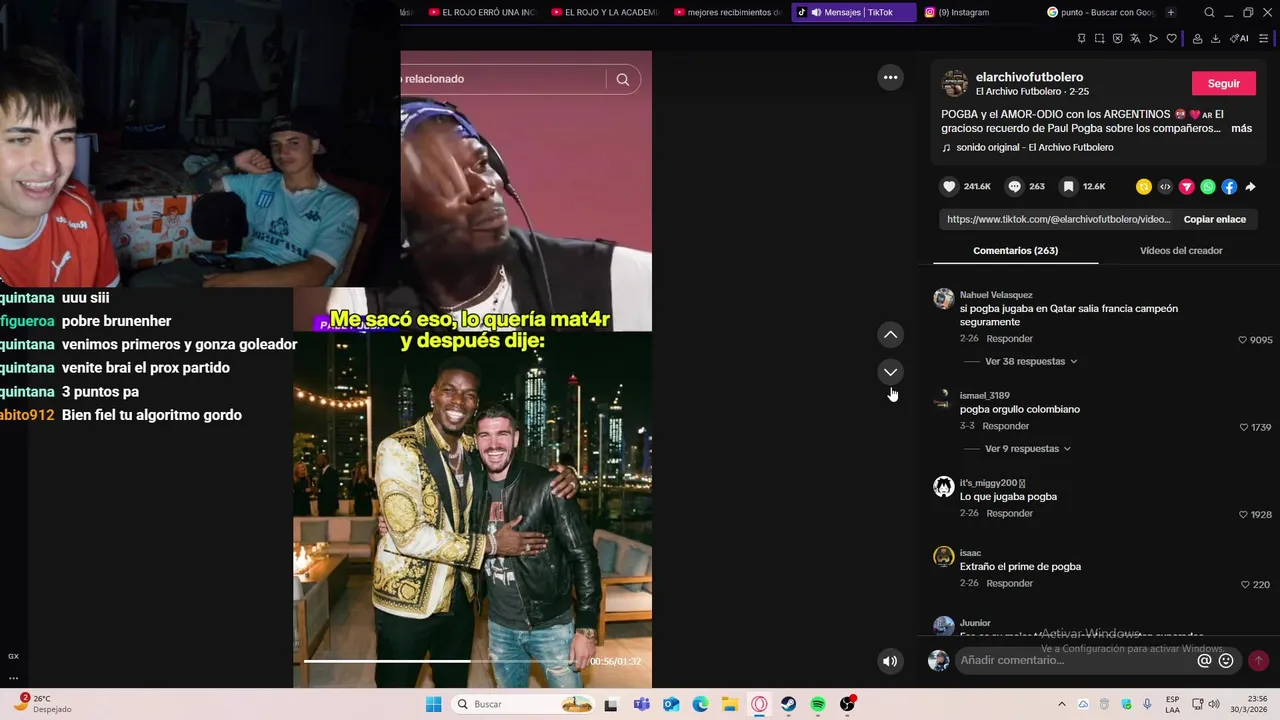Open 'mejores recibimientos' YouTube tab
Screen dimensions: 1280x720
[728, 12]
